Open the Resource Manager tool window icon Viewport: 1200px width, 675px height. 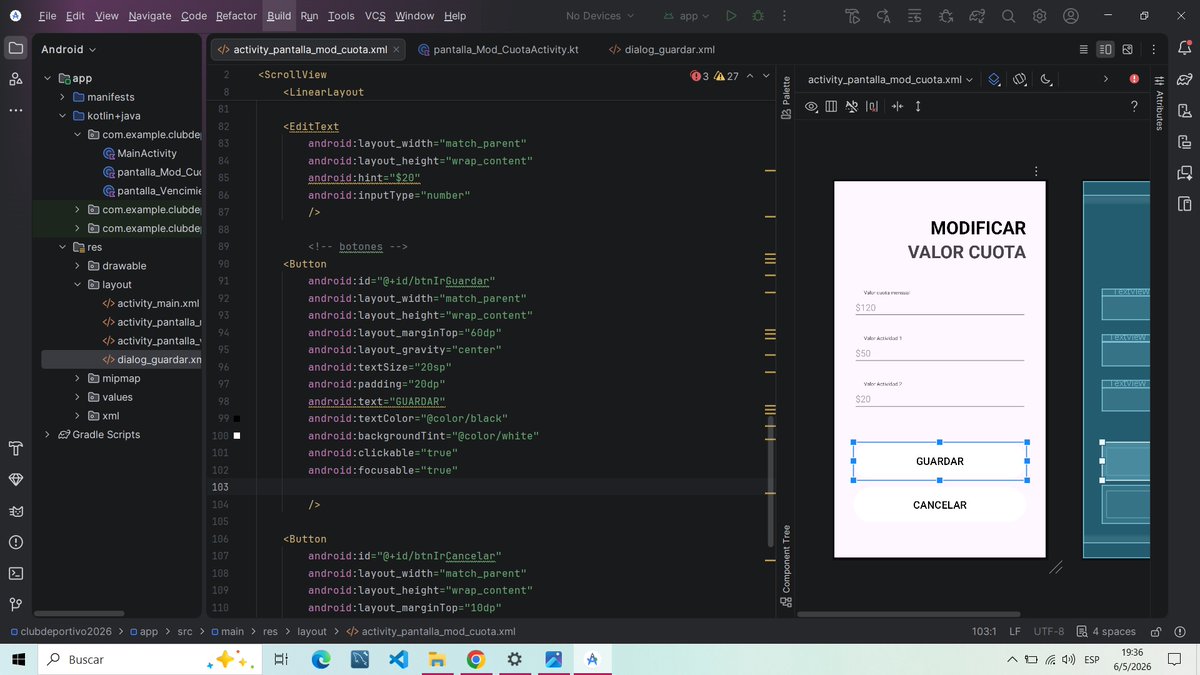click(x=15, y=79)
